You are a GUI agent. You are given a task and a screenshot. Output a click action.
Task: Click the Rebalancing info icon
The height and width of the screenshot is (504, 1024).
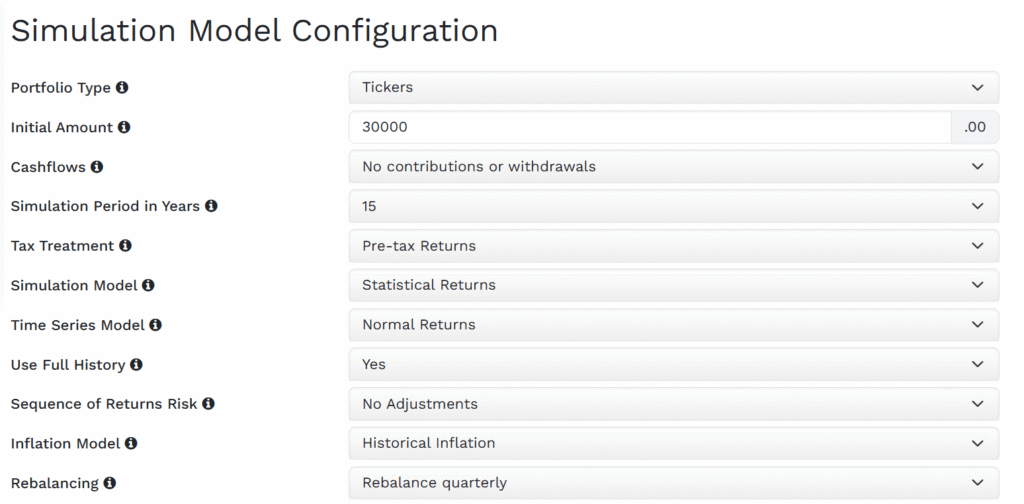tap(109, 483)
